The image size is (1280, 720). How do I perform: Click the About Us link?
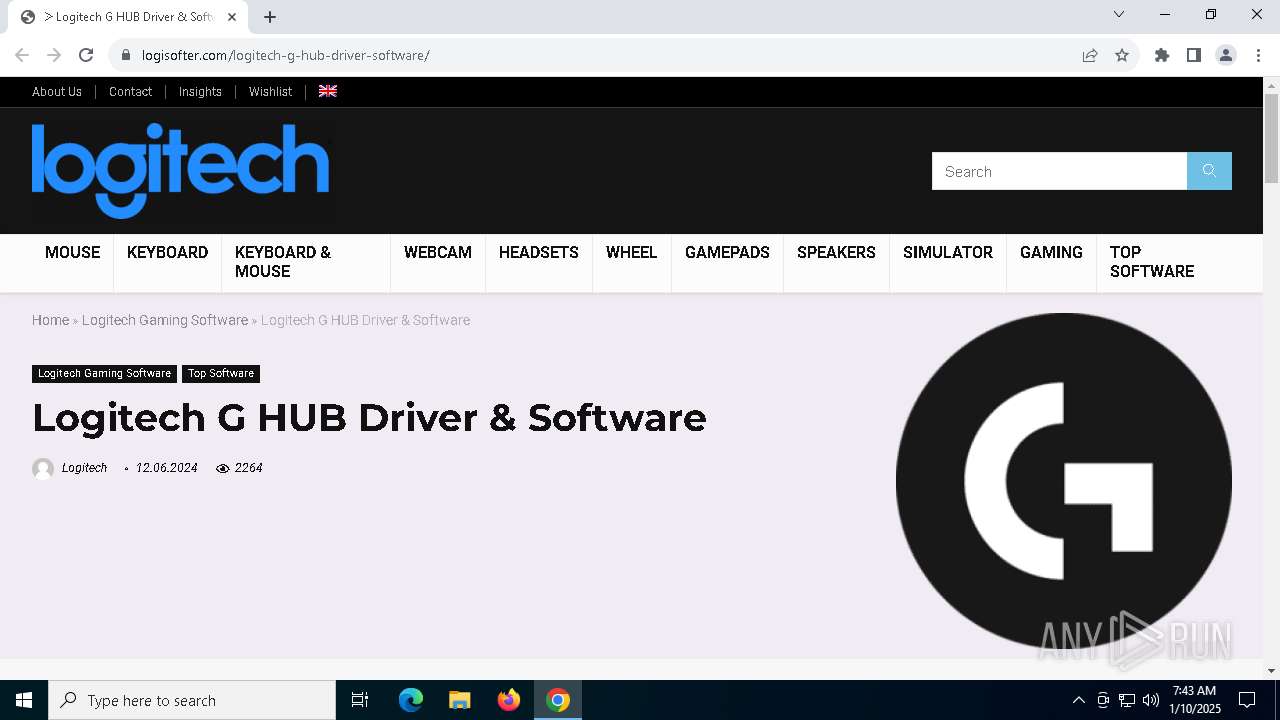(x=57, y=91)
